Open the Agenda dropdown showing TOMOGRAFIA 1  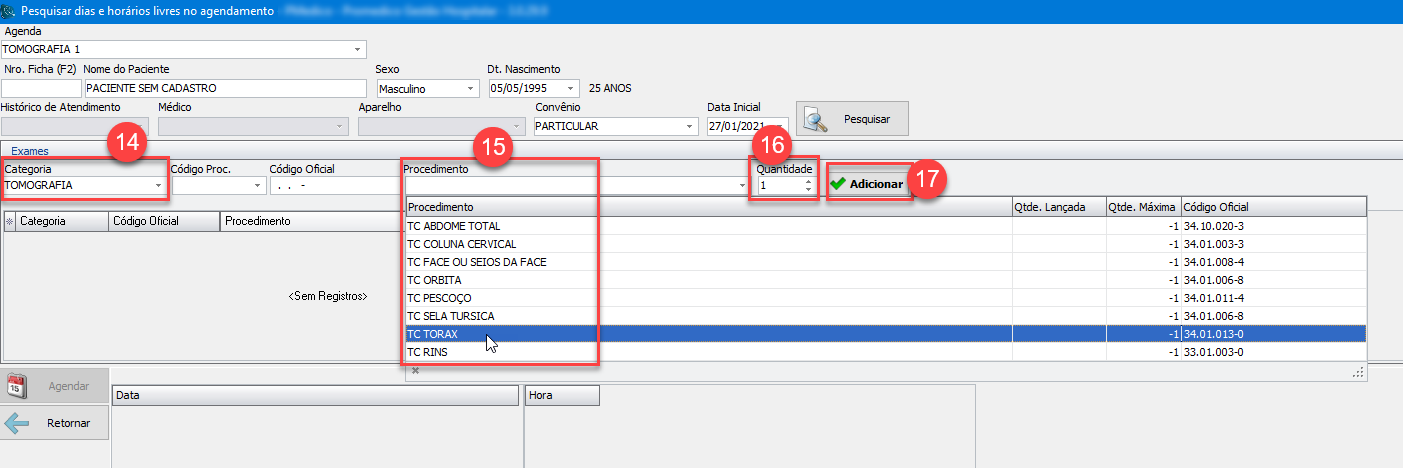click(357, 49)
